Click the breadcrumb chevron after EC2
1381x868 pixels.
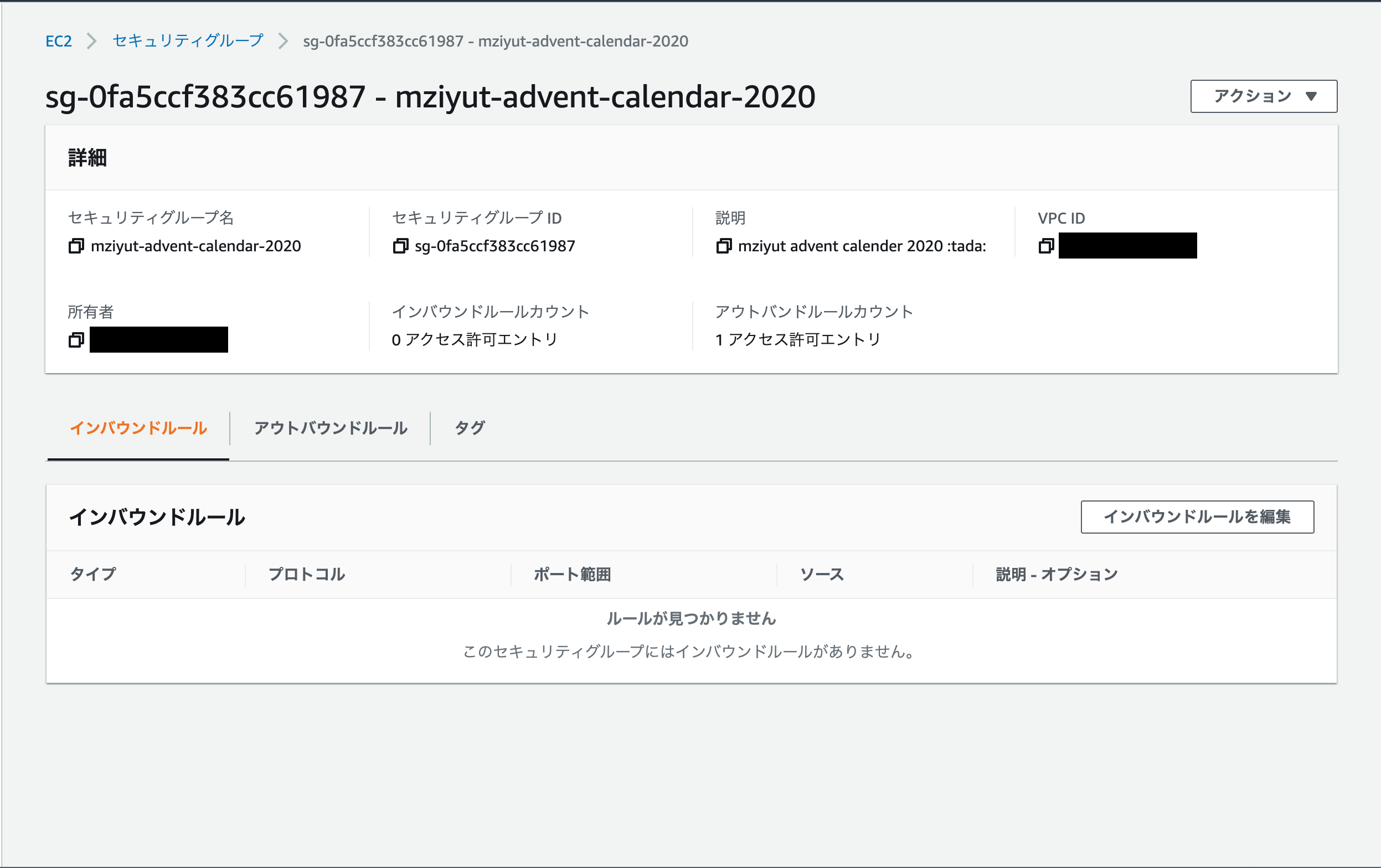tap(91, 41)
